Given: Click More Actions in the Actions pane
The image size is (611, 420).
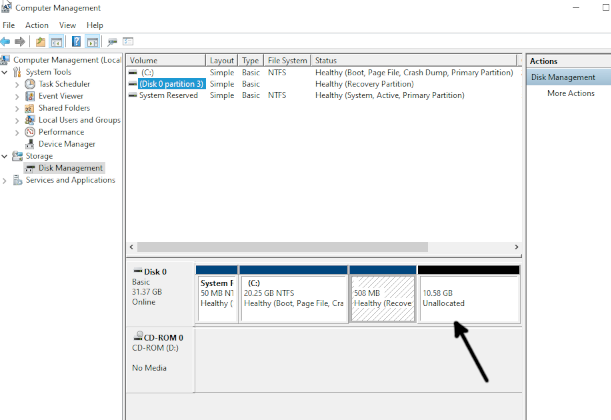Looking at the screenshot, I should (x=571, y=93).
